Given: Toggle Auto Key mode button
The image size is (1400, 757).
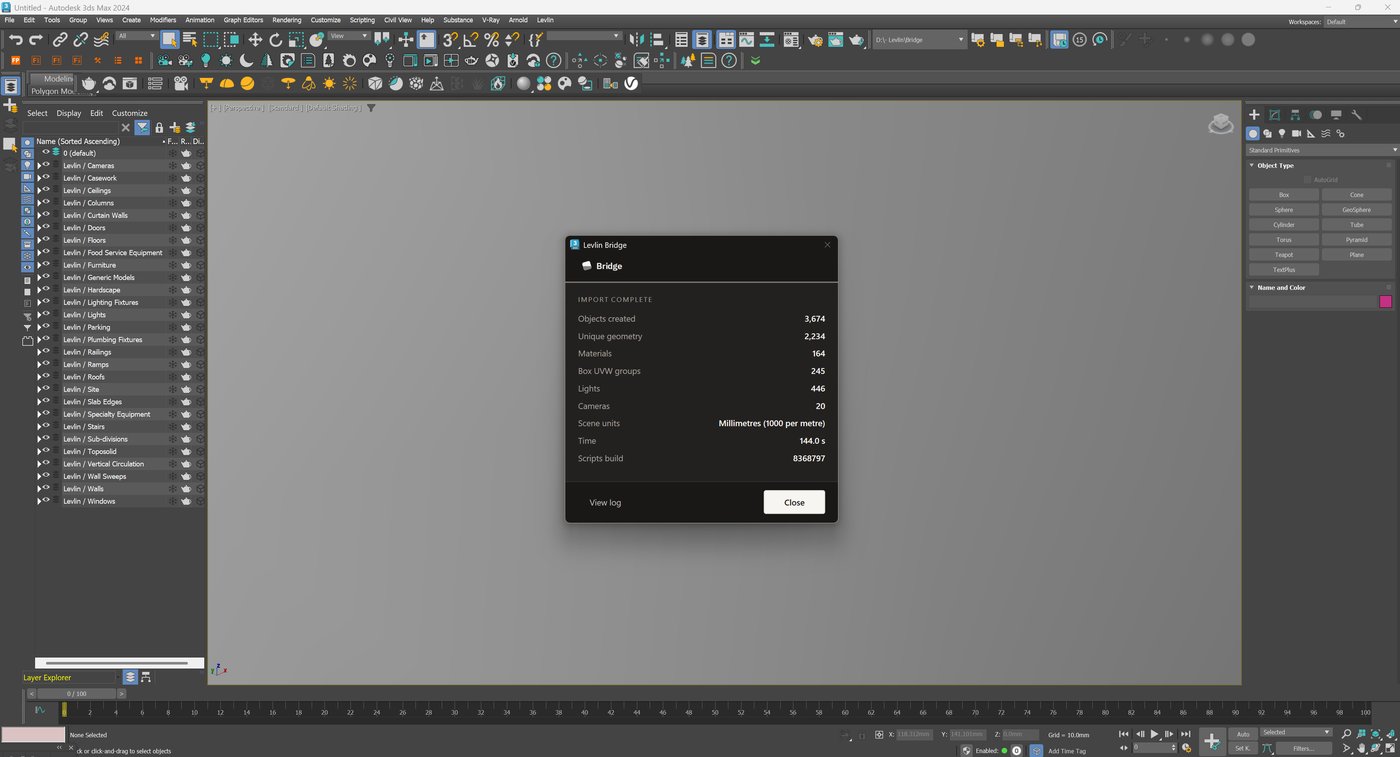Looking at the screenshot, I should click(x=1243, y=734).
